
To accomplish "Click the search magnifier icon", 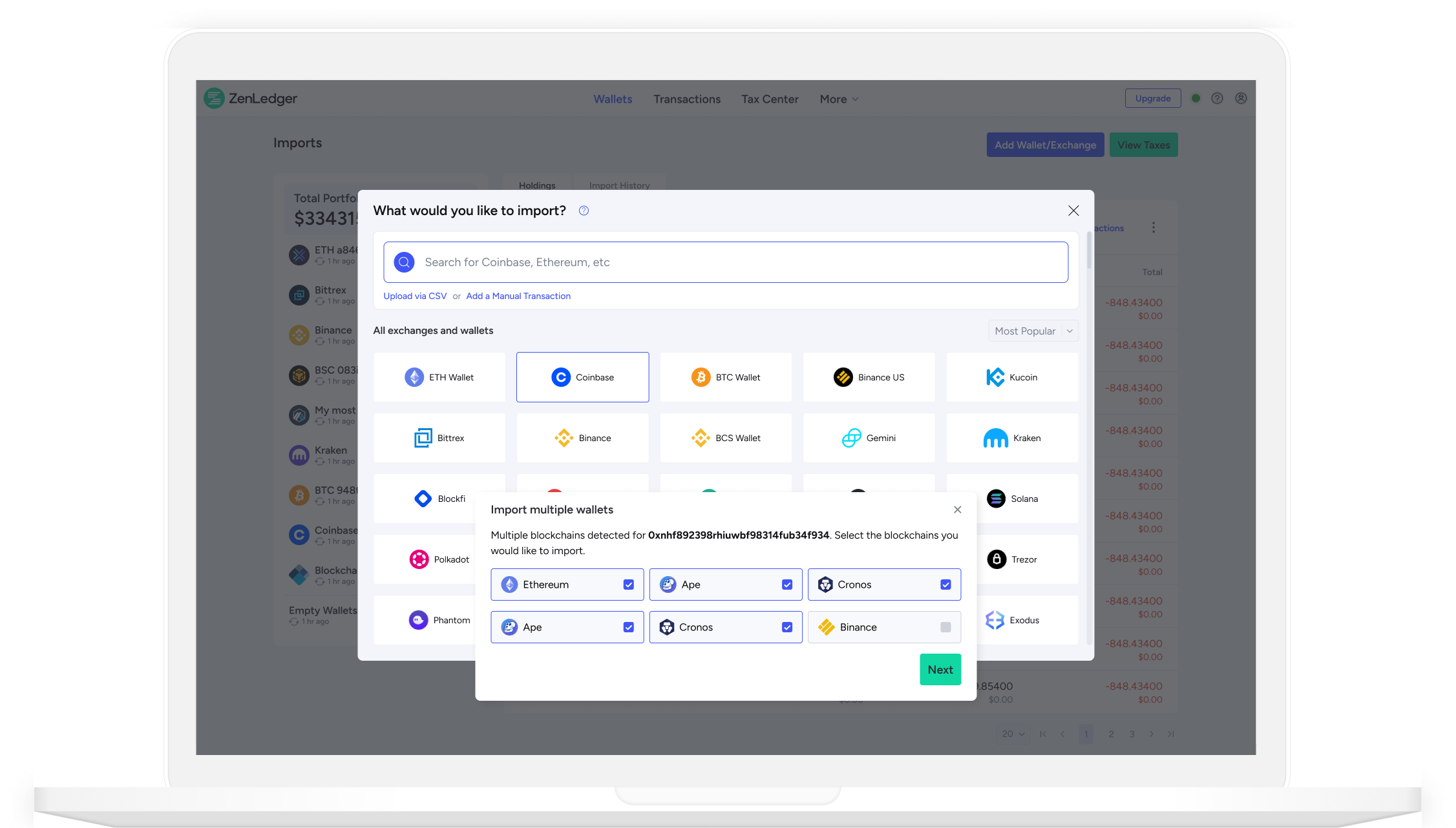I will click(404, 262).
